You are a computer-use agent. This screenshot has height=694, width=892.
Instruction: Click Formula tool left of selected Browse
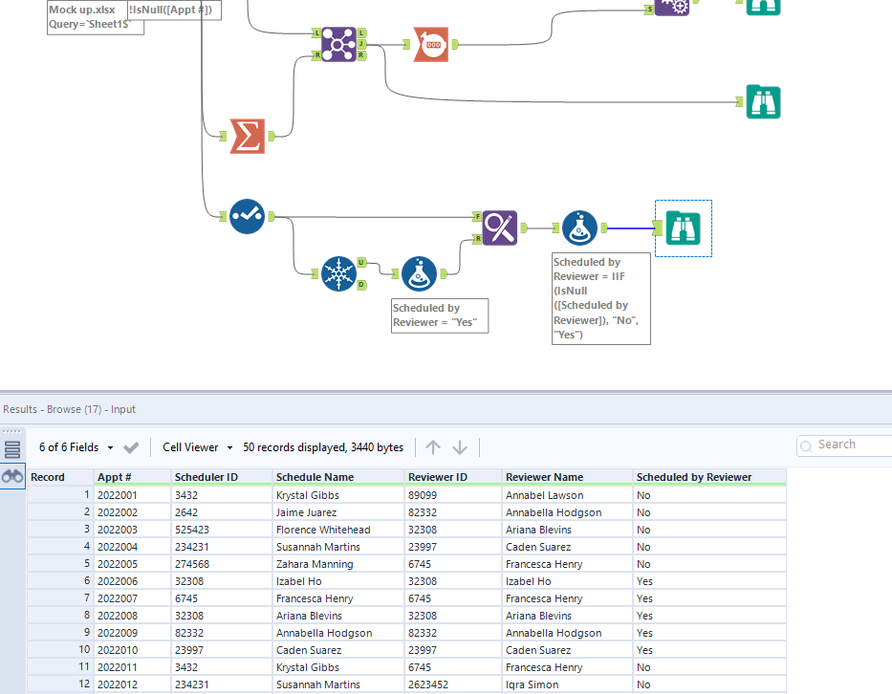579,228
